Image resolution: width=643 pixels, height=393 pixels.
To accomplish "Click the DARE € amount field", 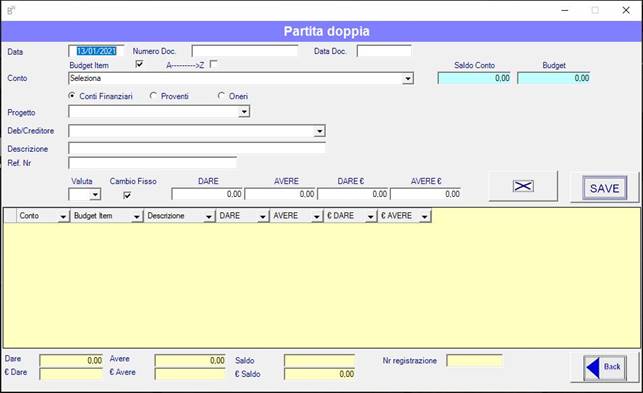I will tap(353, 194).
